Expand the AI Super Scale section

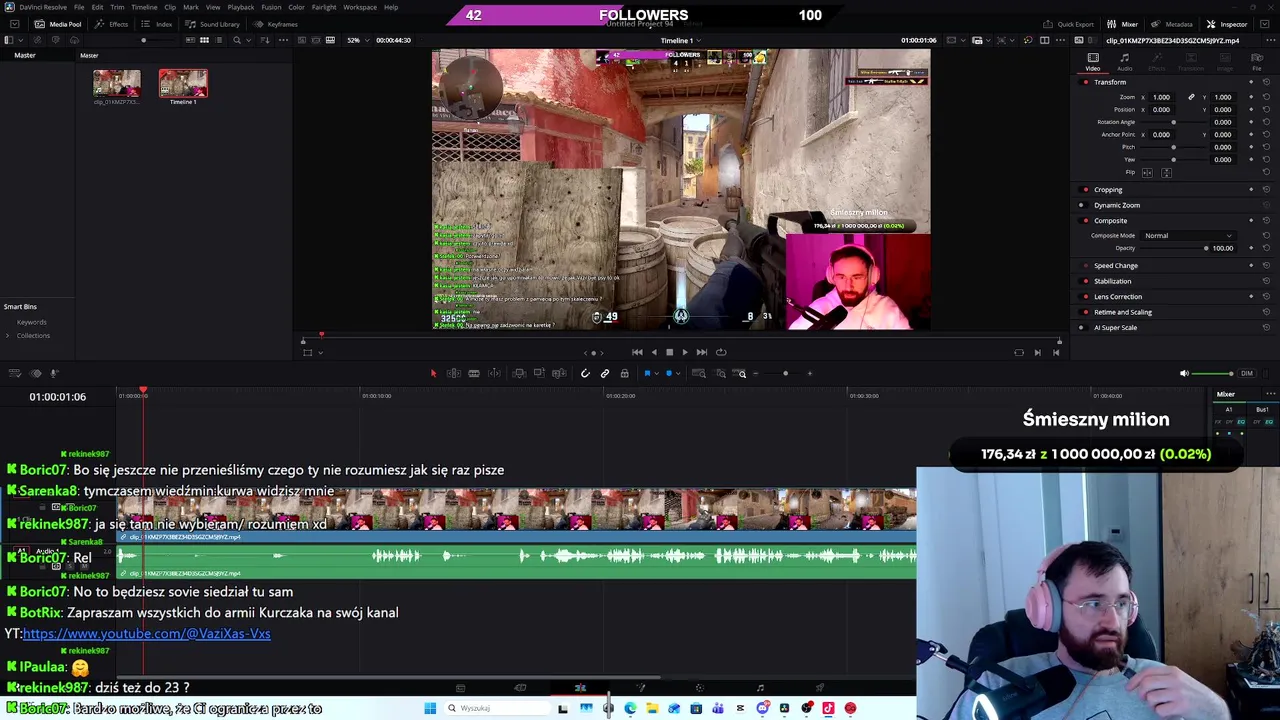click(x=1115, y=328)
